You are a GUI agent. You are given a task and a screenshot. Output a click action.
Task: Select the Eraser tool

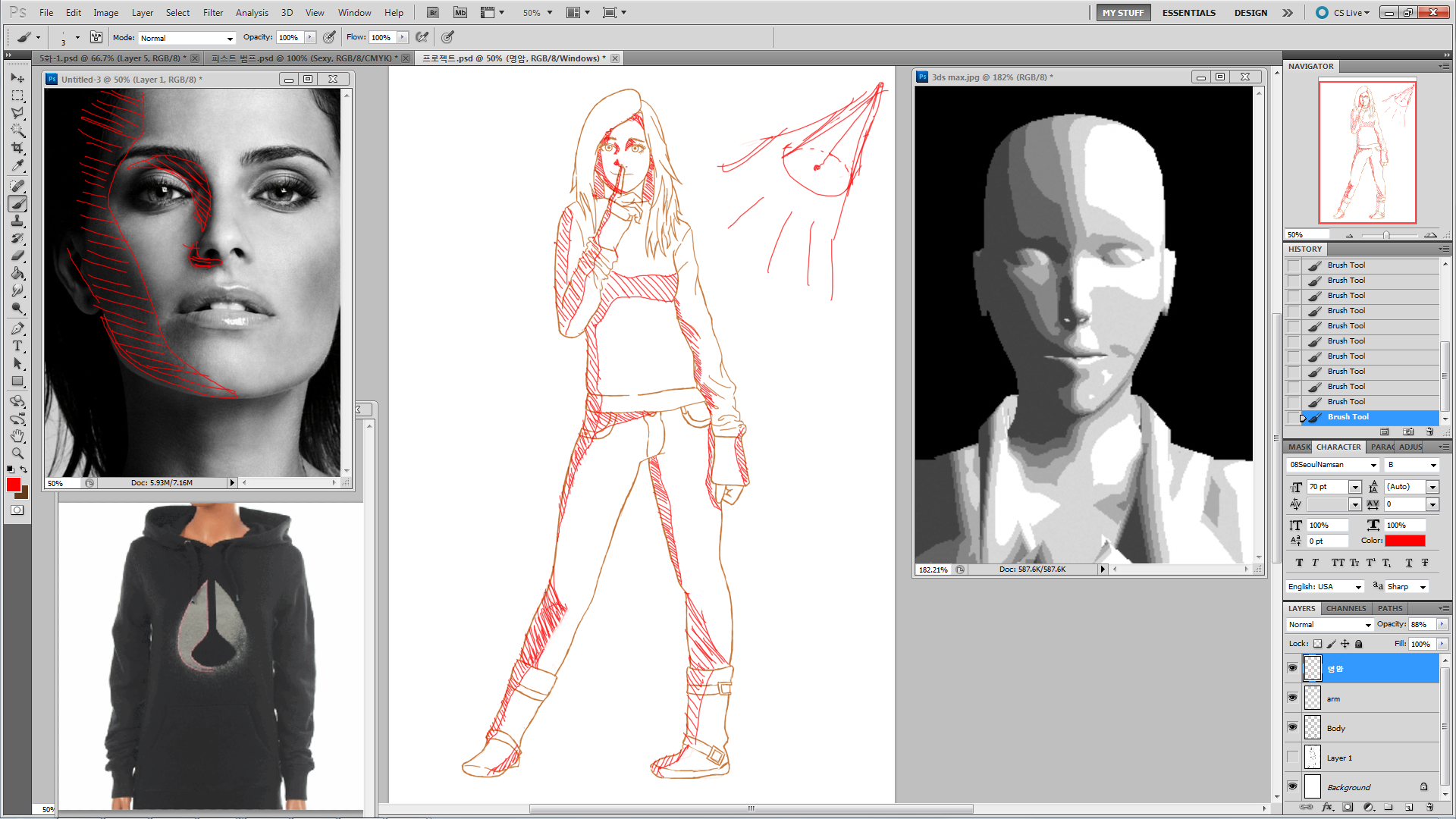click(17, 256)
